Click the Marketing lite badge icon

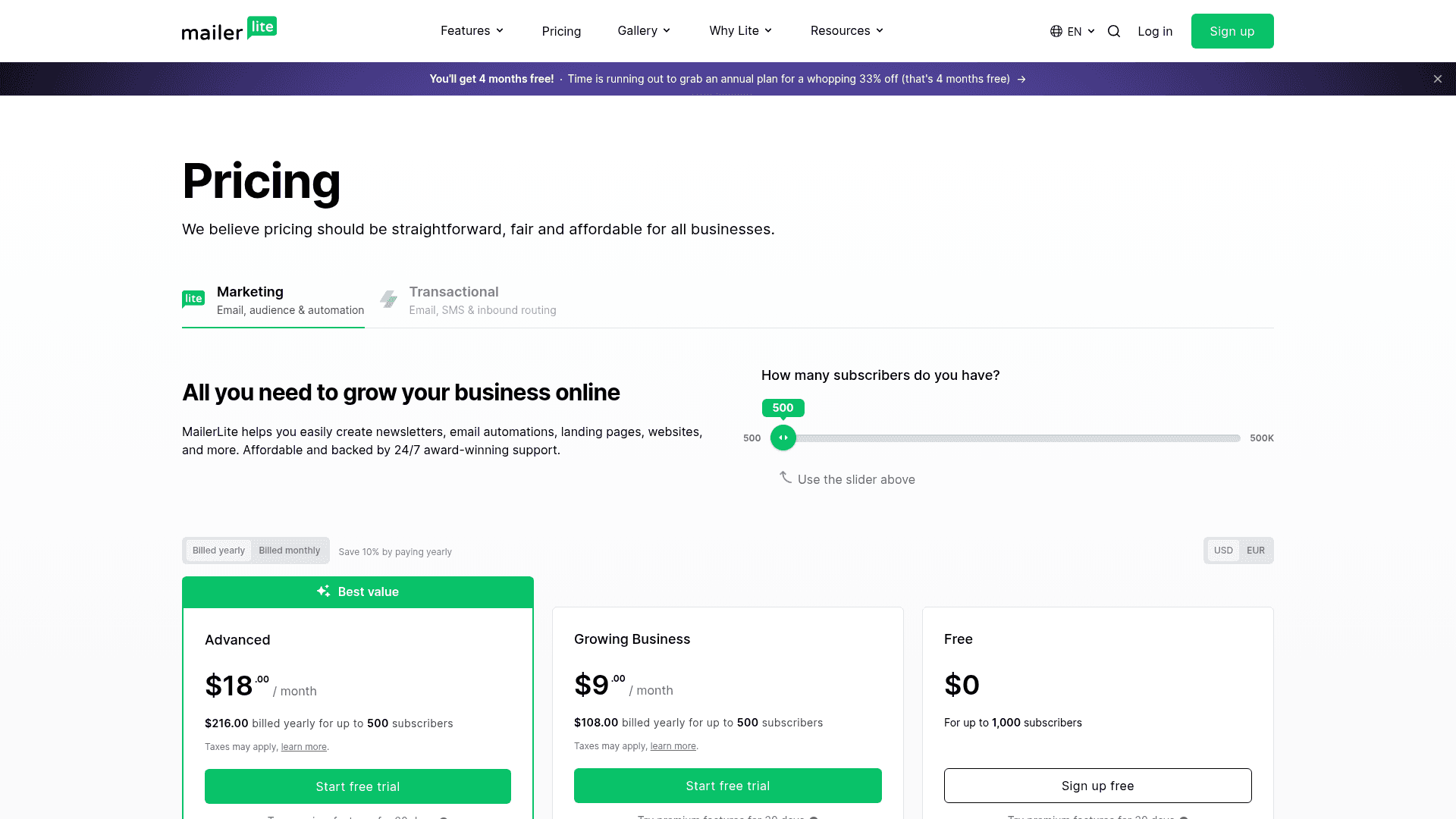click(x=194, y=299)
